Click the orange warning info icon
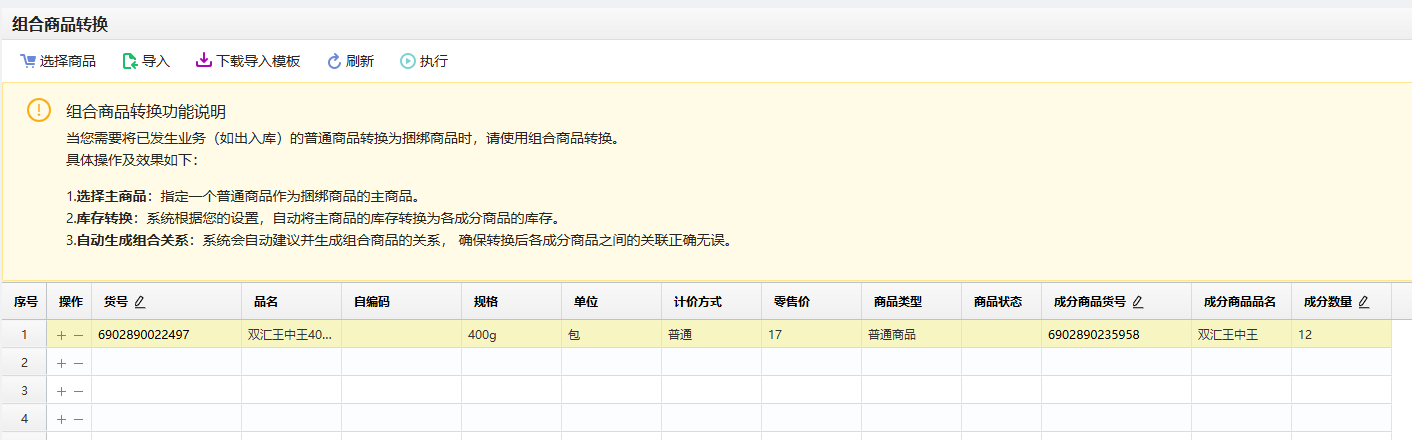This screenshot has height=440, width=1412. pos(38,110)
